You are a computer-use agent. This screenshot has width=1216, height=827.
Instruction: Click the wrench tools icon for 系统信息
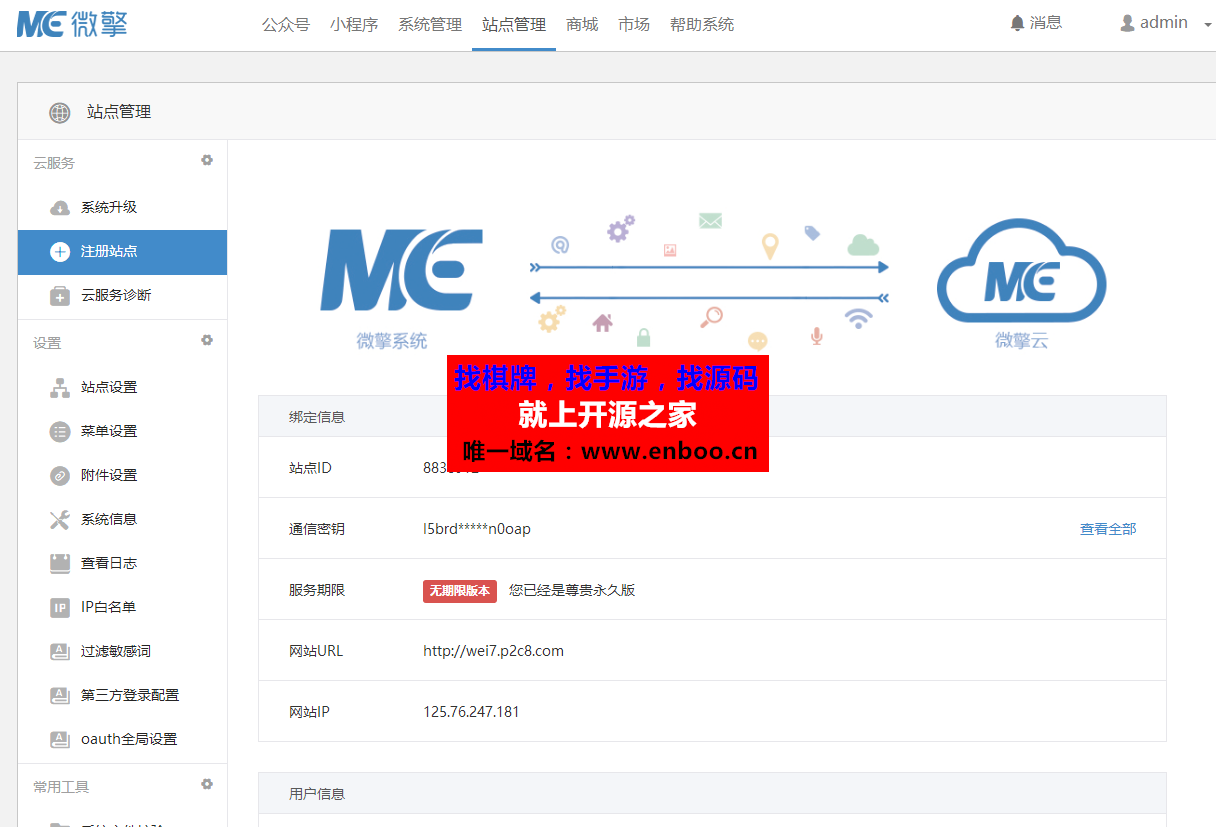pyautogui.click(x=60, y=520)
